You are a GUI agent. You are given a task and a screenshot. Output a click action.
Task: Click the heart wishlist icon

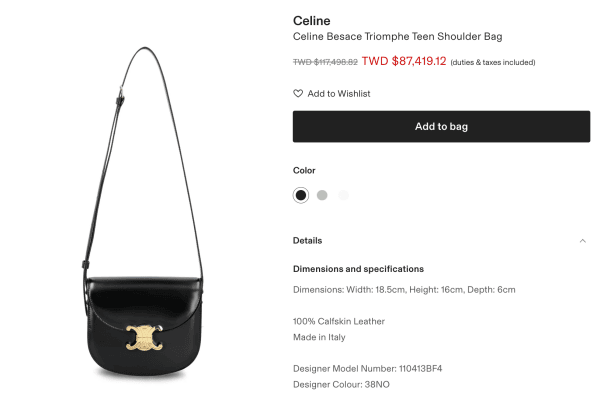pos(298,93)
